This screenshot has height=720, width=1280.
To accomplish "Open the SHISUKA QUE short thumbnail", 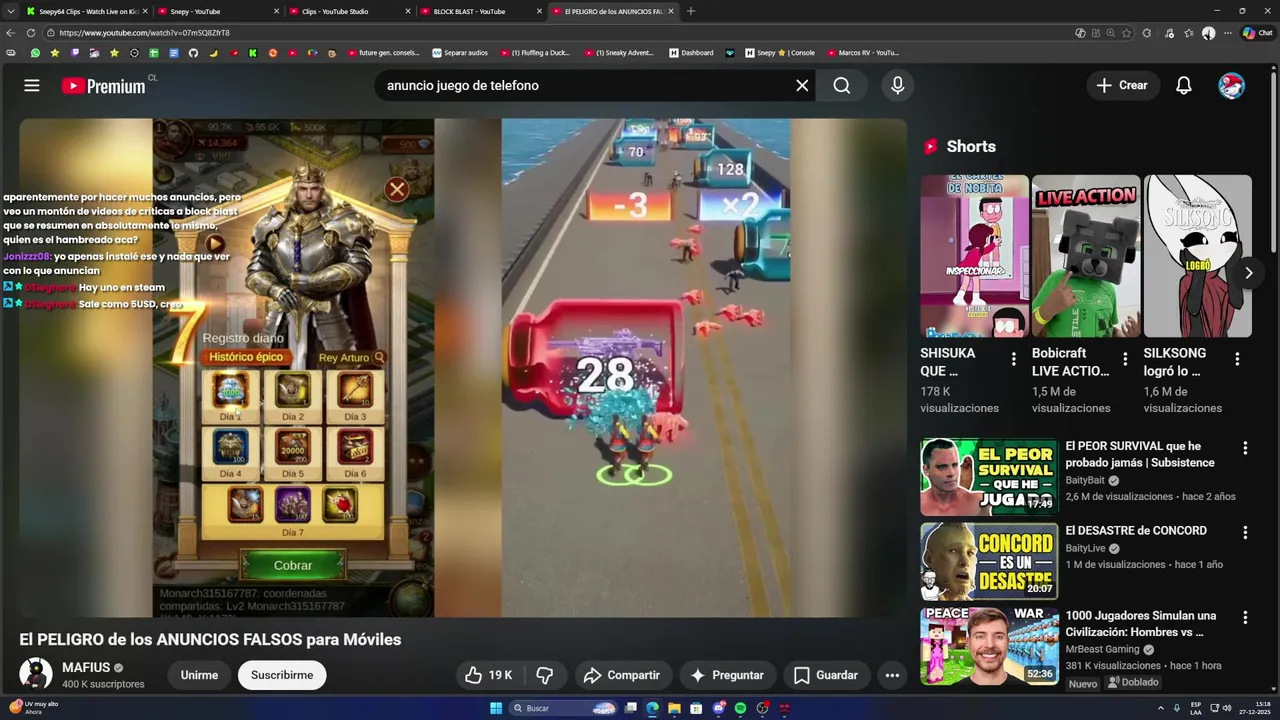I will [974, 256].
